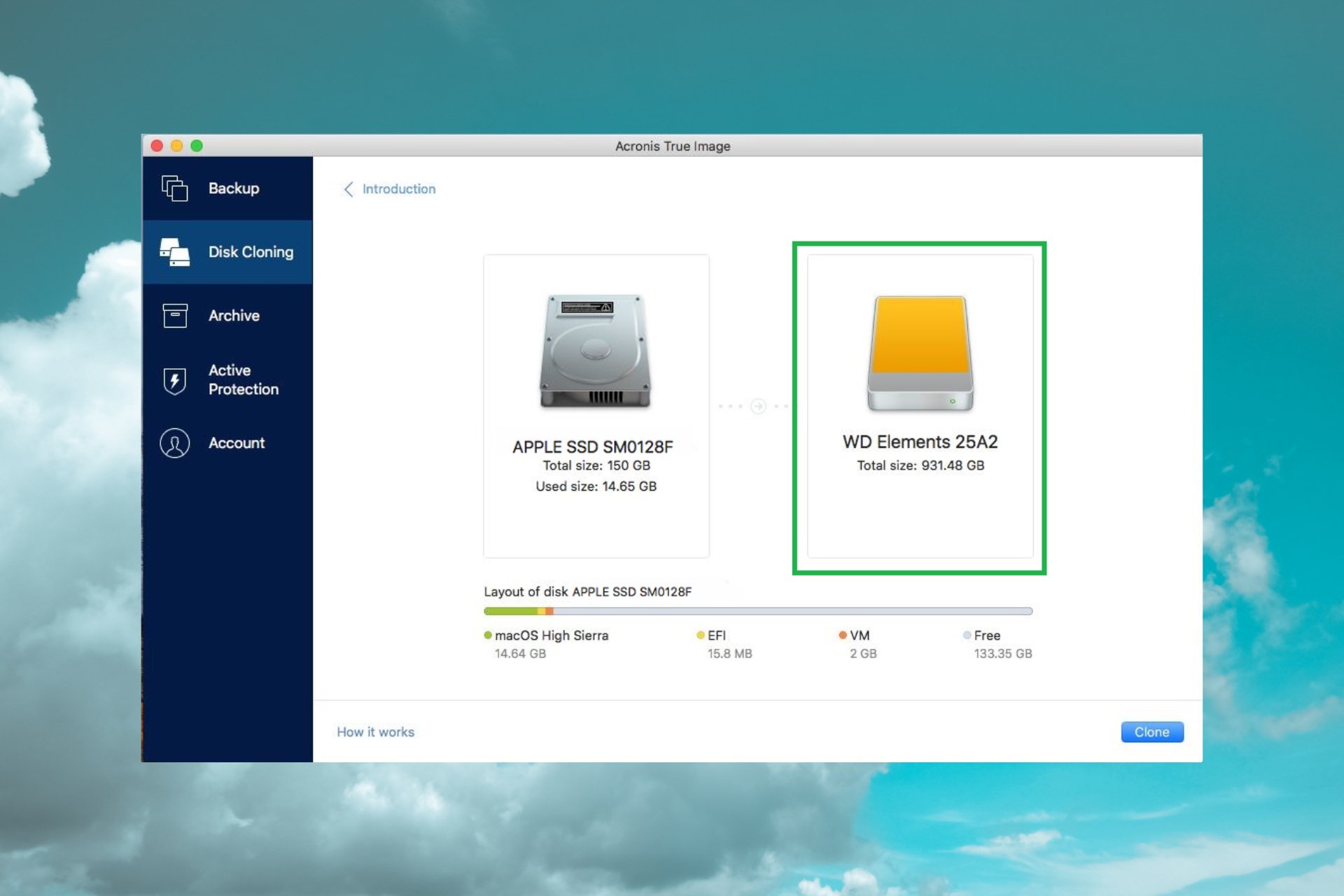
Task: Select the APPLE SSD SM0128F name
Action: coord(593,447)
